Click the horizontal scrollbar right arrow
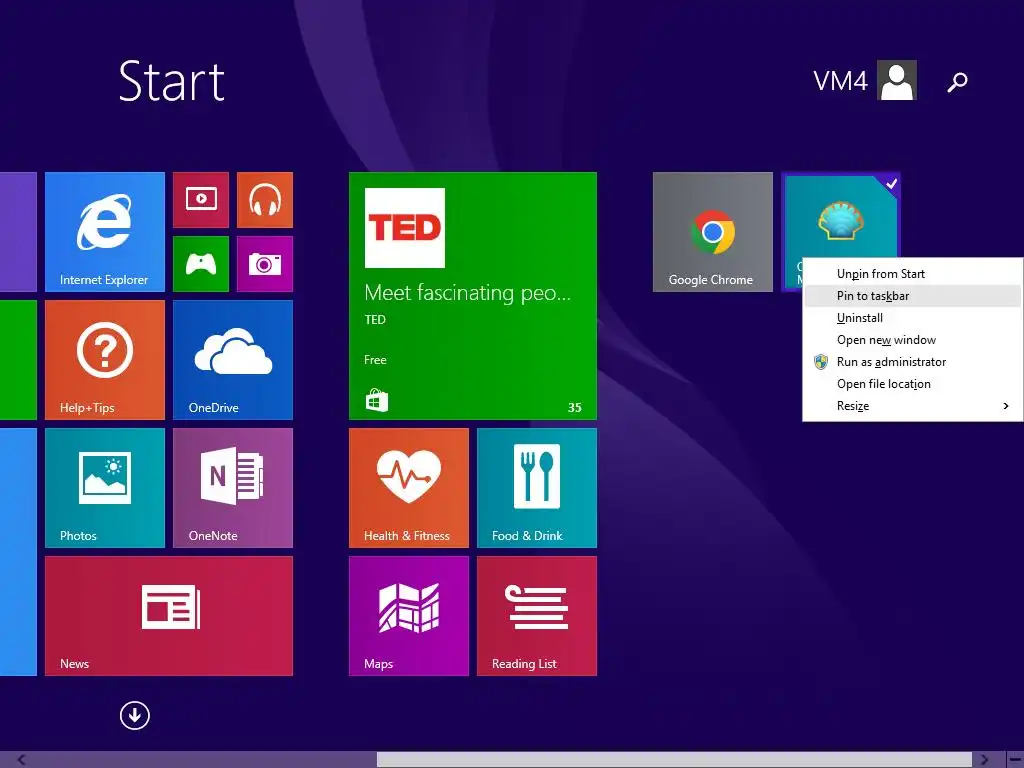This screenshot has width=1024, height=768. coord(984,760)
